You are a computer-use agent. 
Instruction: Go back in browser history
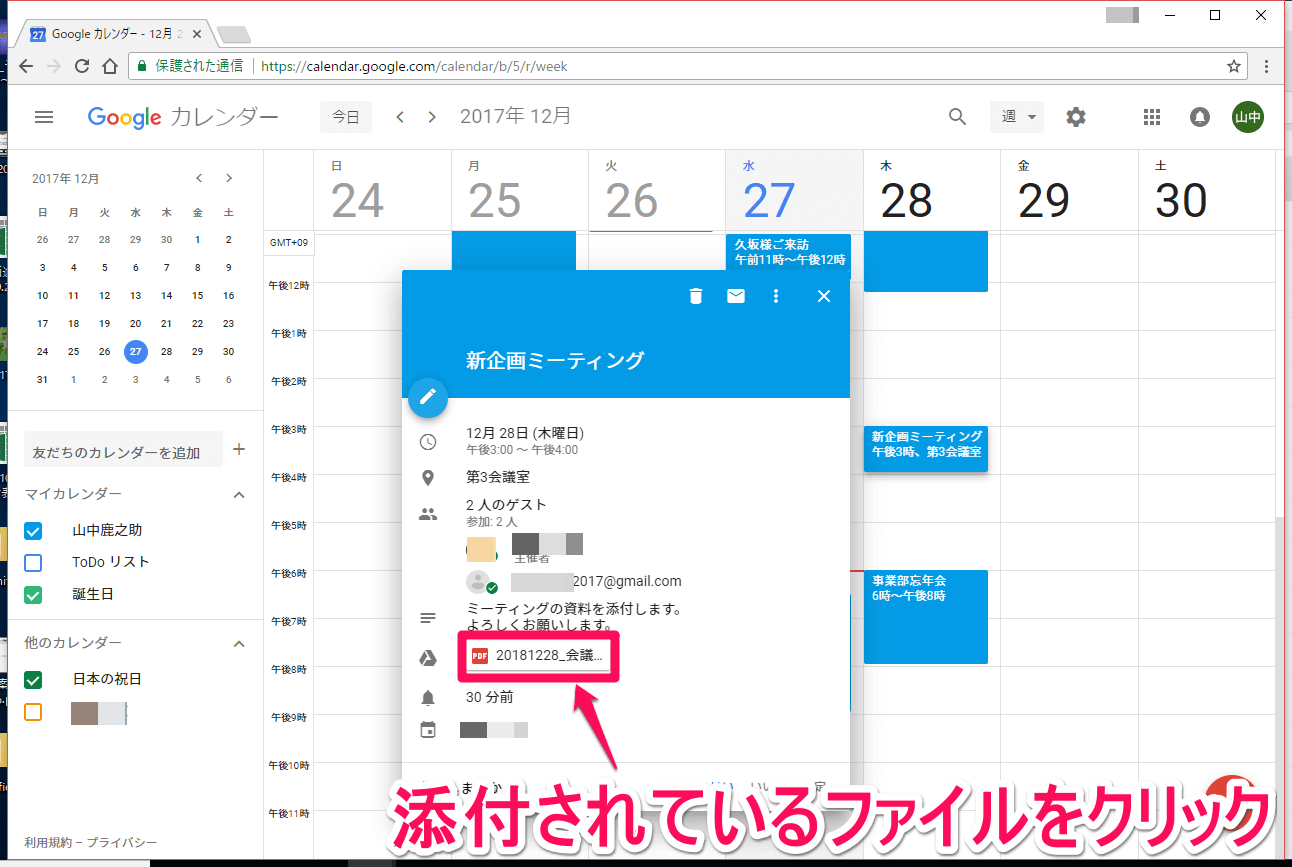pos(26,66)
